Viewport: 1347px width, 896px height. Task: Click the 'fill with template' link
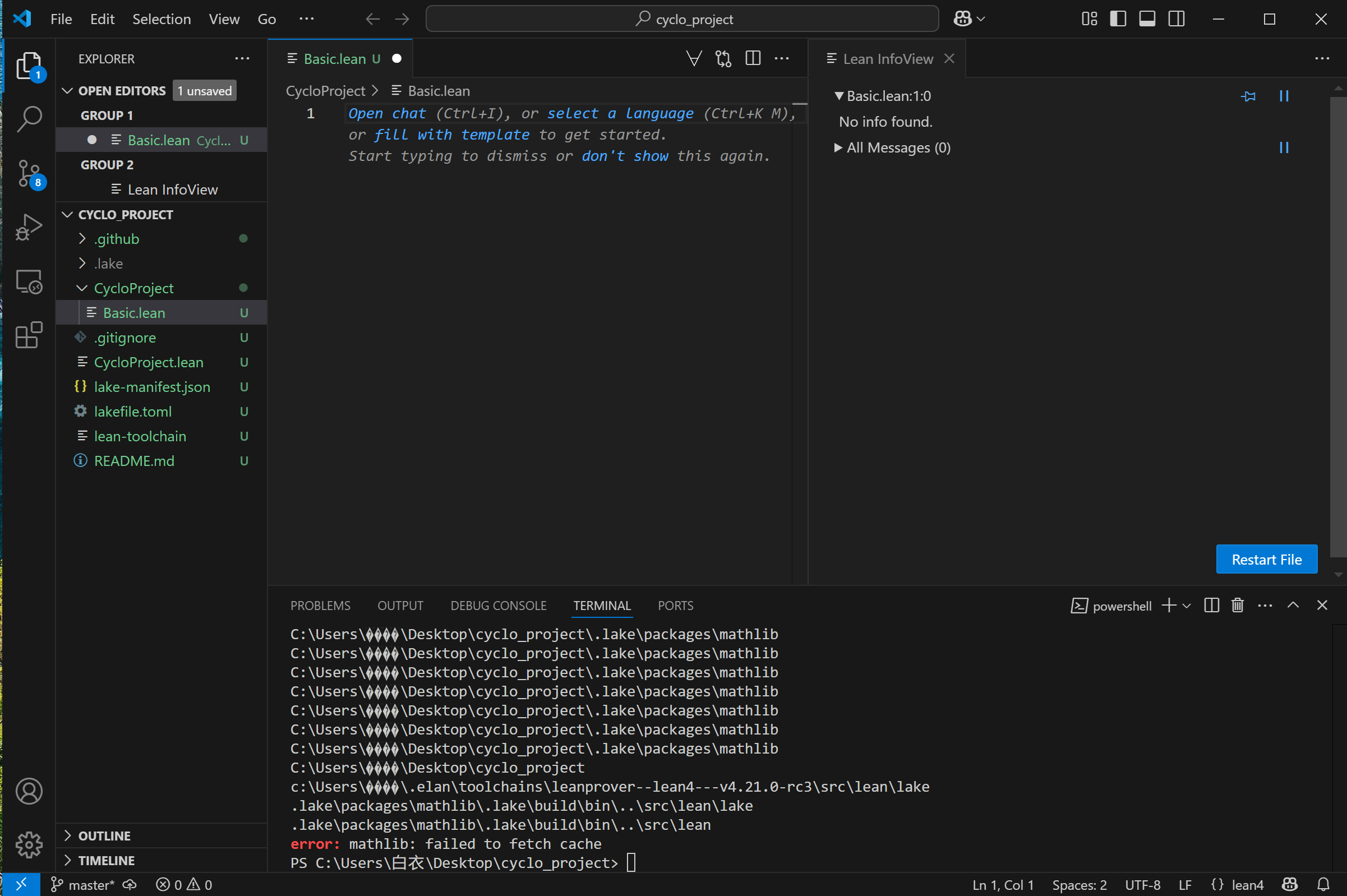[451, 135]
